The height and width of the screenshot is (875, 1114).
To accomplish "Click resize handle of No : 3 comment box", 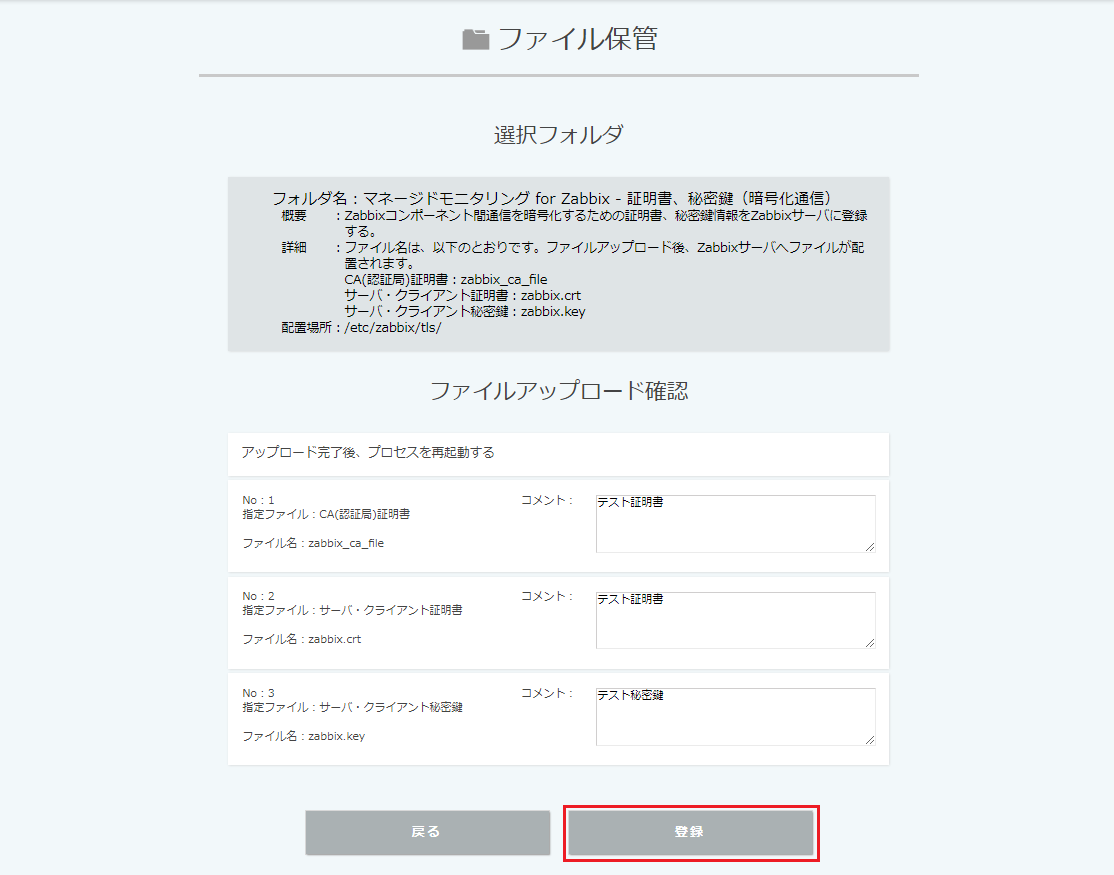I will point(870,740).
